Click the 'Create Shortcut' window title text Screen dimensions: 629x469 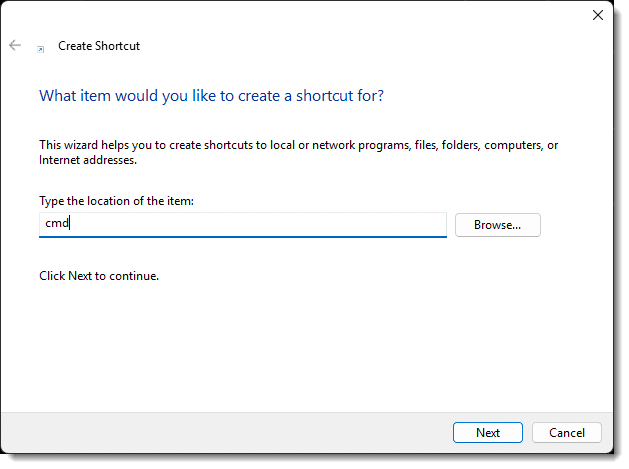(99, 46)
